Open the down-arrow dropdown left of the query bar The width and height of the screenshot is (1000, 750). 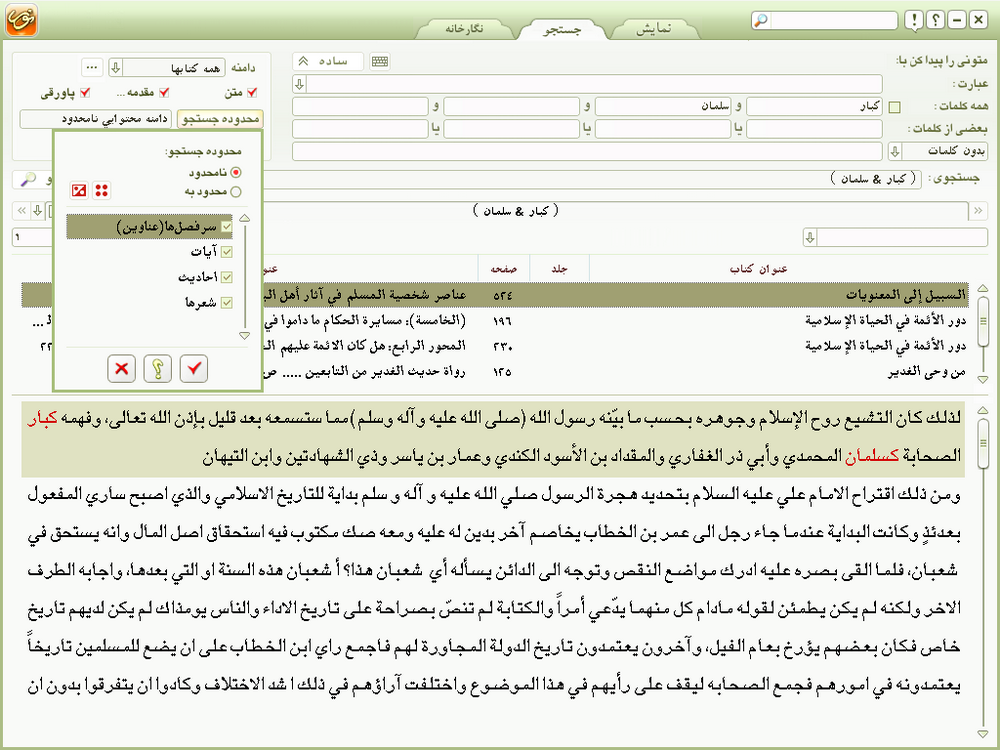[x=38, y=210]
